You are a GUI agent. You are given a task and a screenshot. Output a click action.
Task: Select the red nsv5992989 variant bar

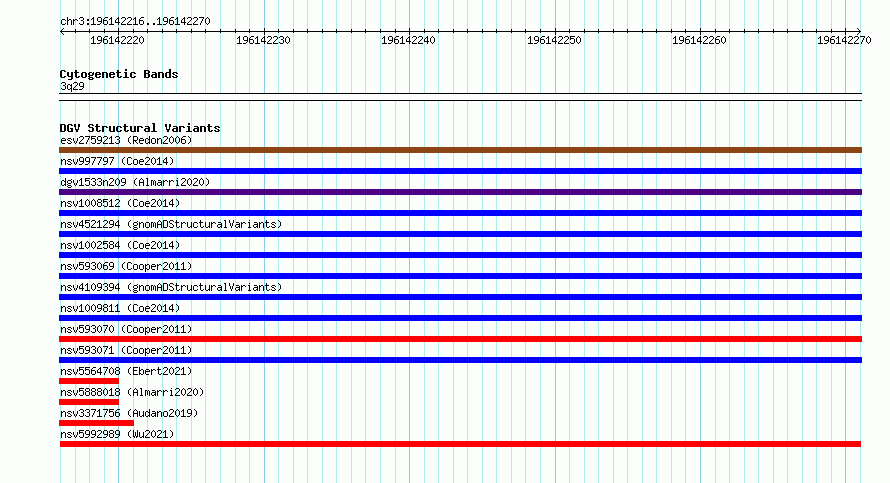(460, 444)
